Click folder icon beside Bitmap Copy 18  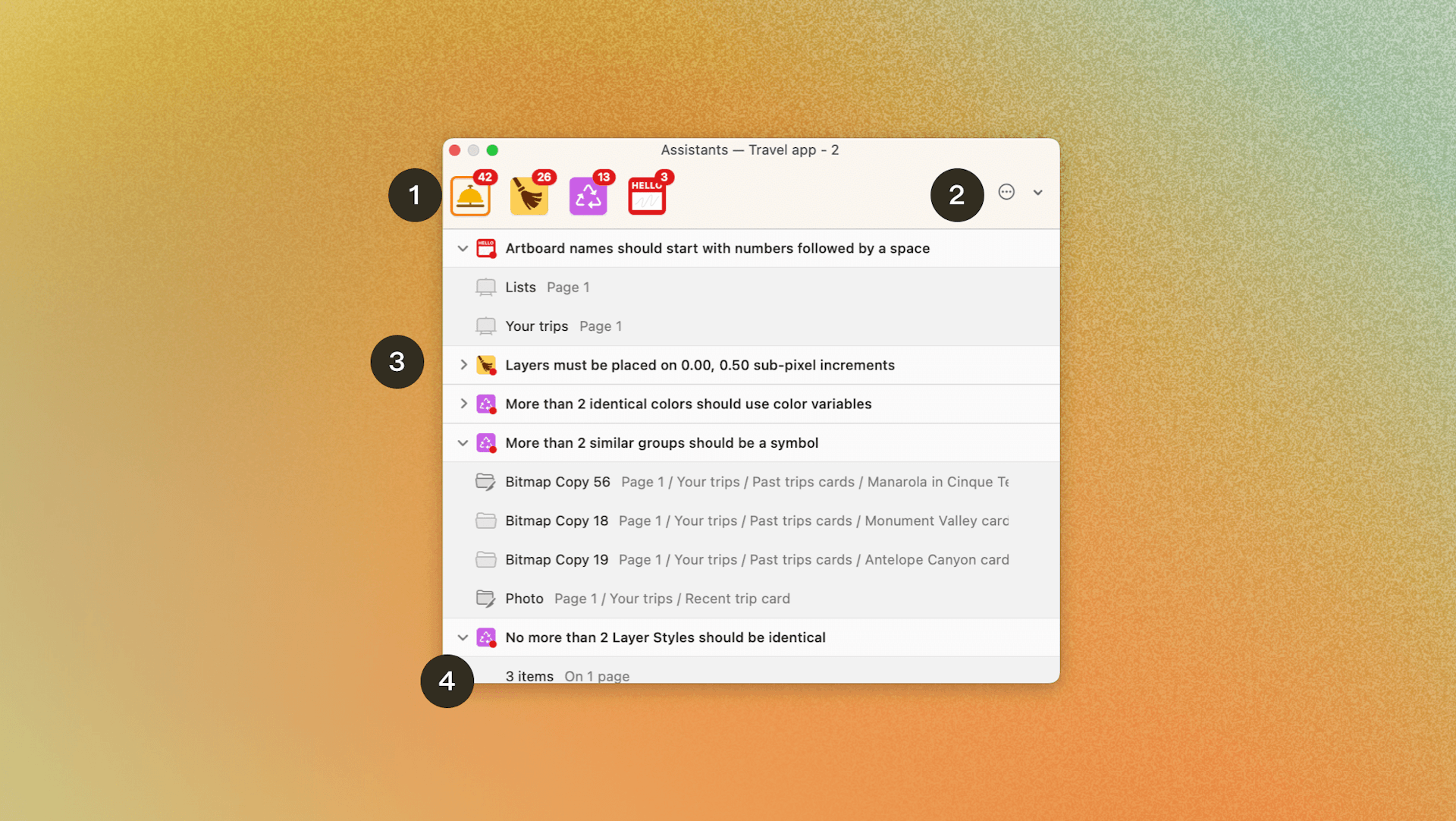(x=485, y=521)
